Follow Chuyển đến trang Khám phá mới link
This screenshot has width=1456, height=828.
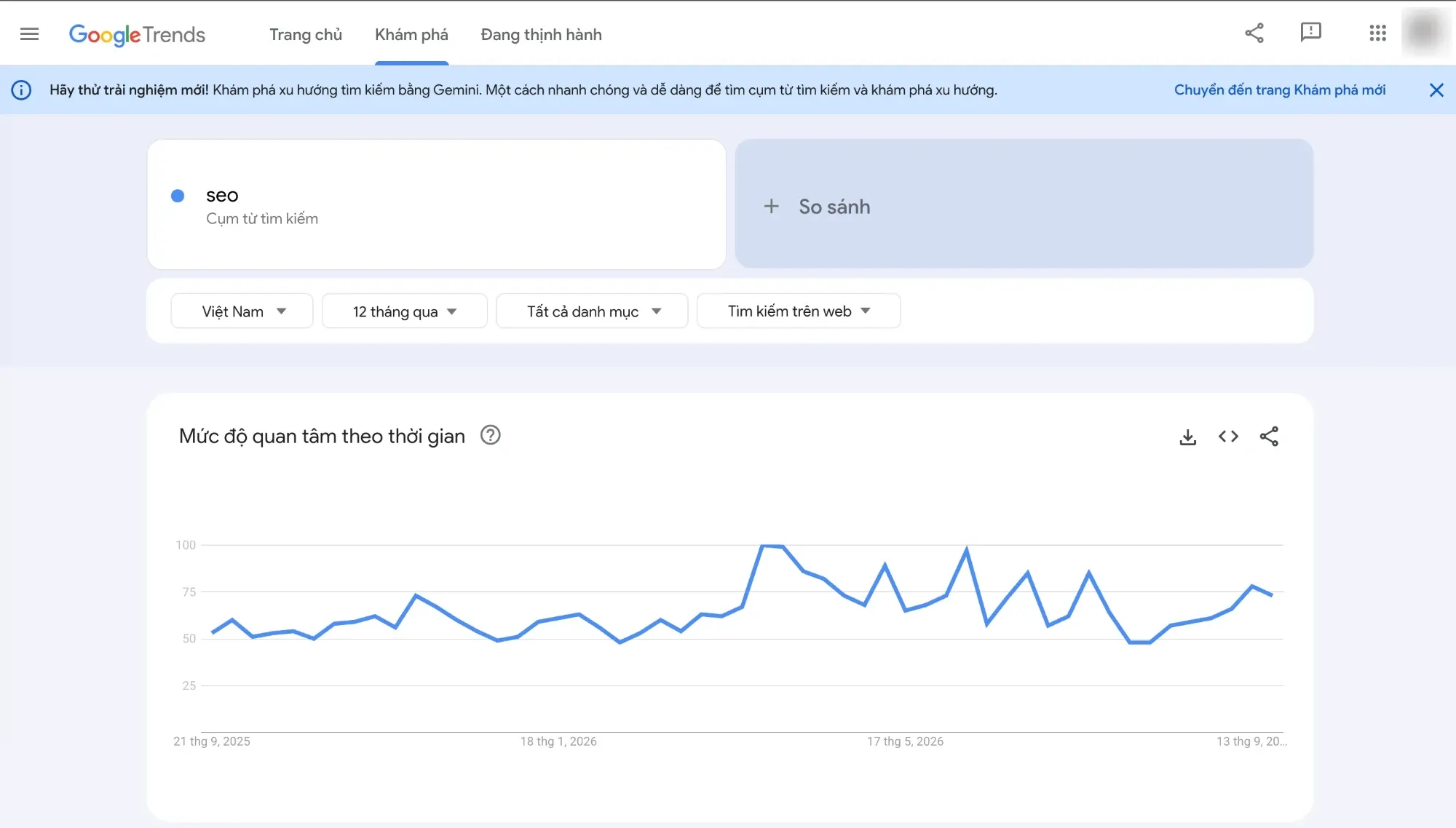[x=1279, y=89]
